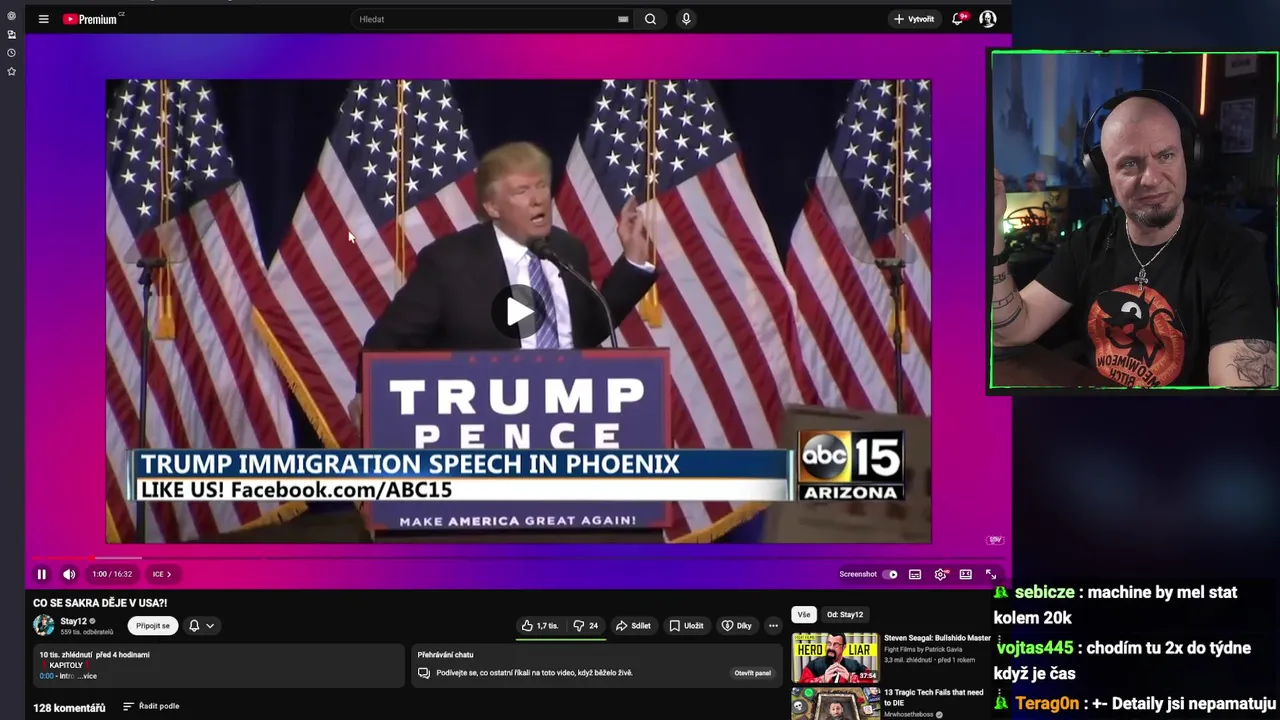
Task: Select the Vše filter chip
Action: click(804, 615)
